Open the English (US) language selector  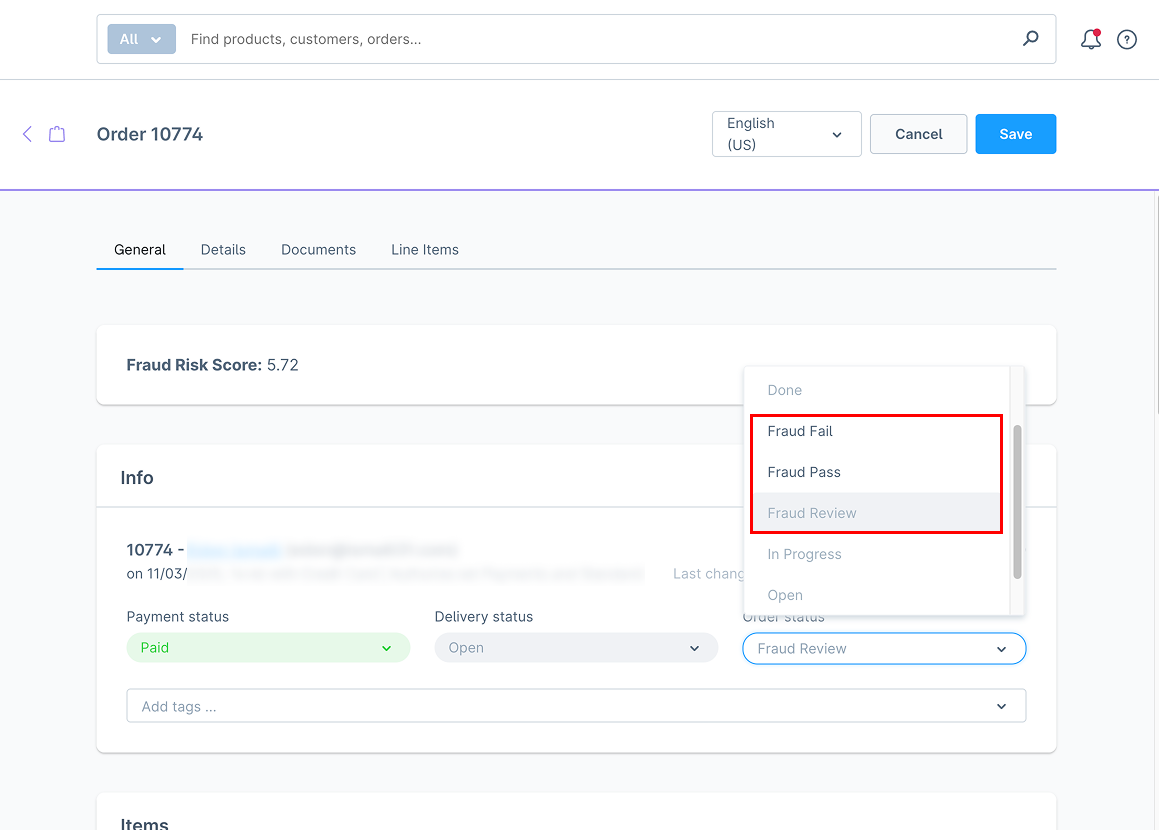pyautogui.click(x=786, y=134)
